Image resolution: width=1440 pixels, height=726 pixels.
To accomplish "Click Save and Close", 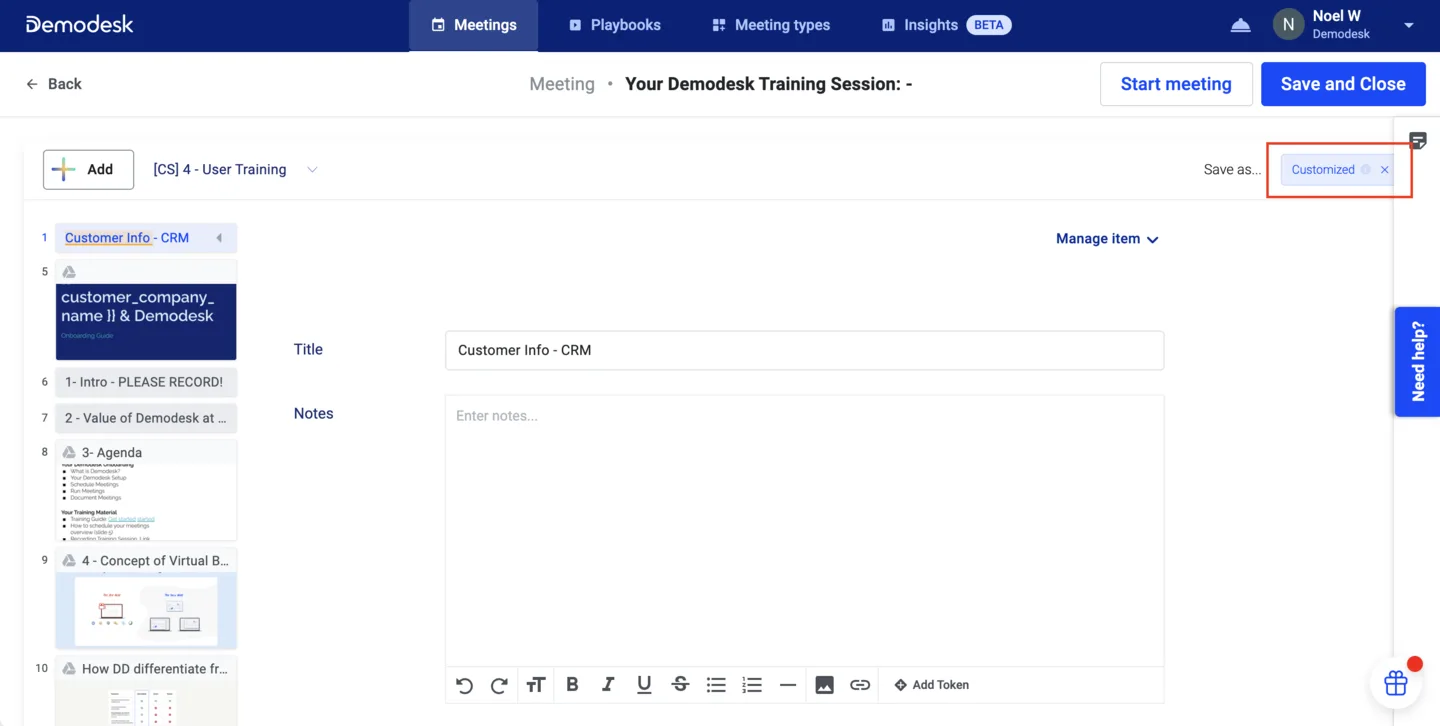I will [1343, 84].
